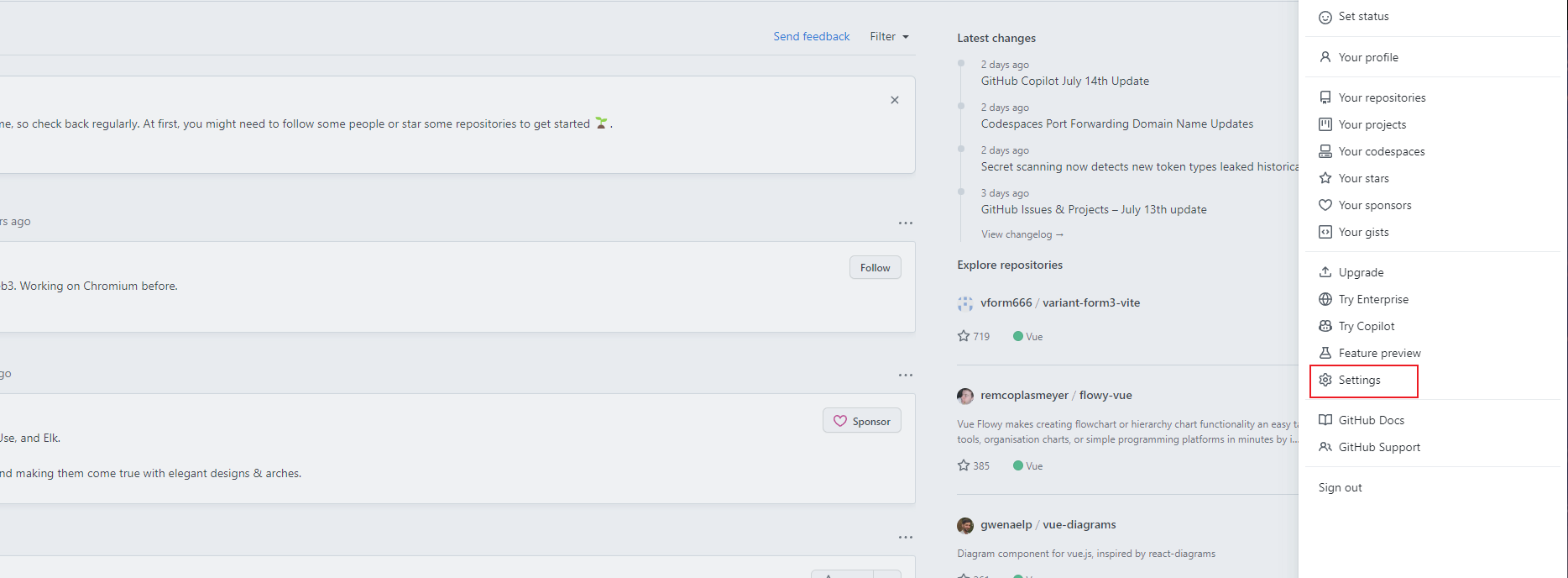Click the smiley icon beside Set status
The width and height of the screenshot is (1568, 578).
[1325, 17]
